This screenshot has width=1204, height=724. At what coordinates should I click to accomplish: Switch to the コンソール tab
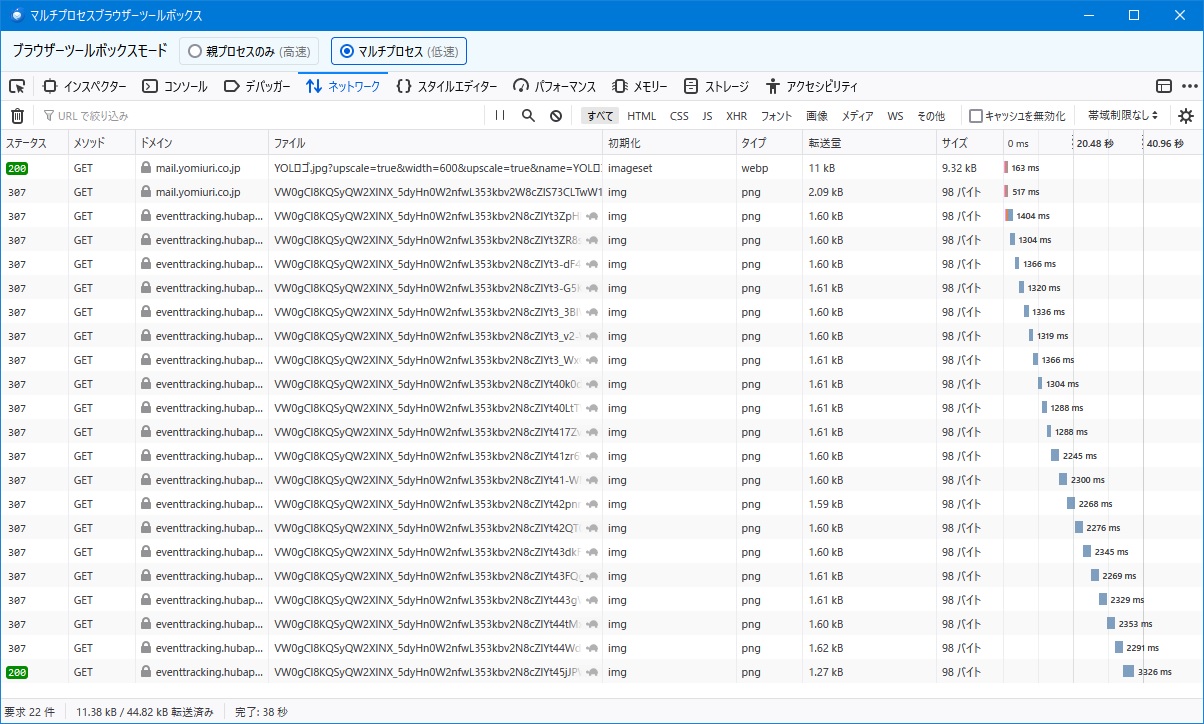(x=175, y=86)
